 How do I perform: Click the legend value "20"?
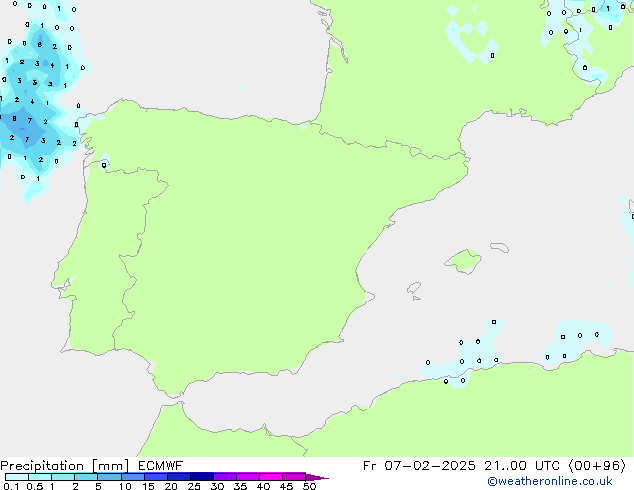[171, 486]
